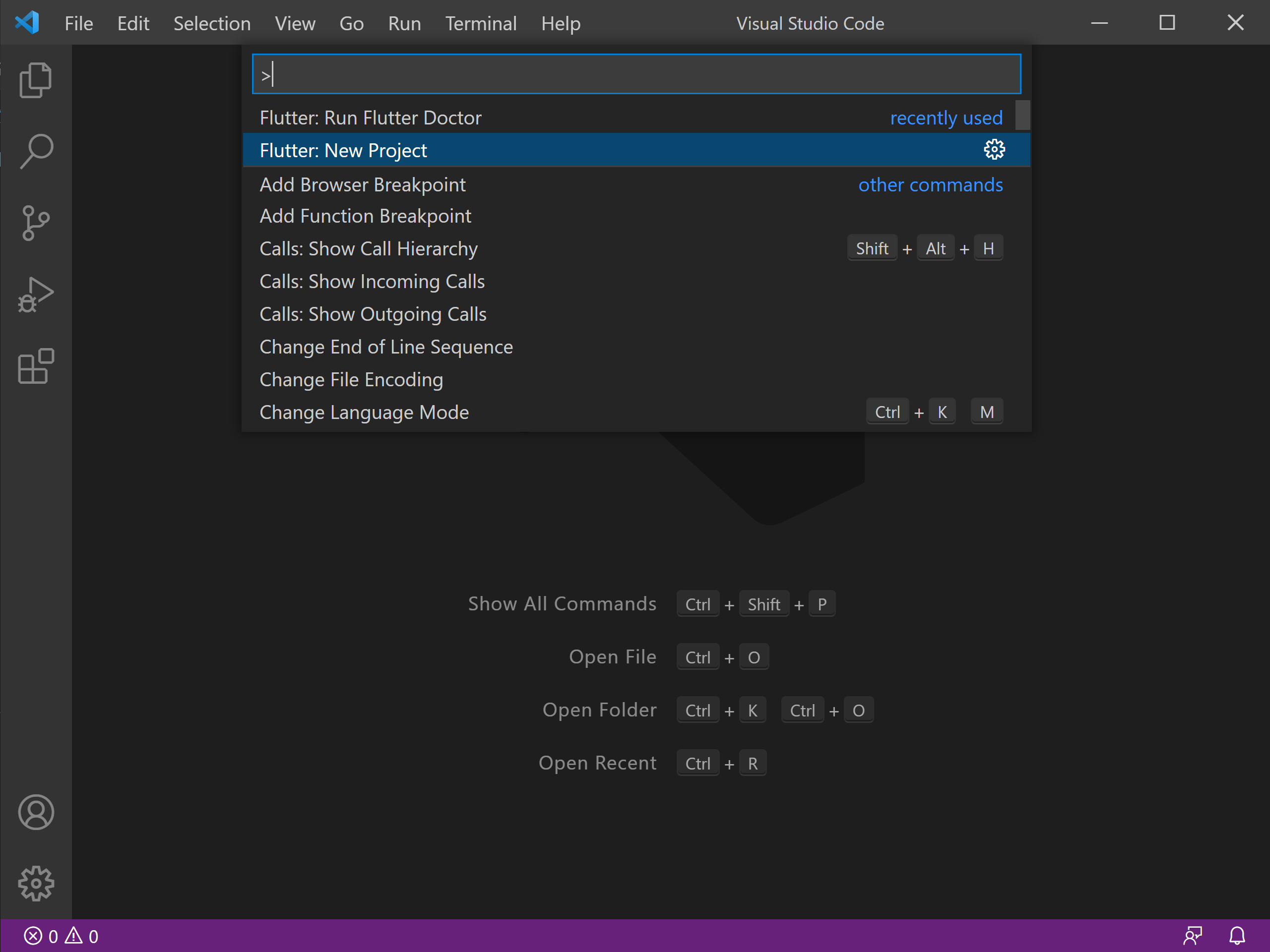The image size is (1270, 952).
Task: Select Calls: Show Call Hierarchy command
Action: [x=368, y=248]
